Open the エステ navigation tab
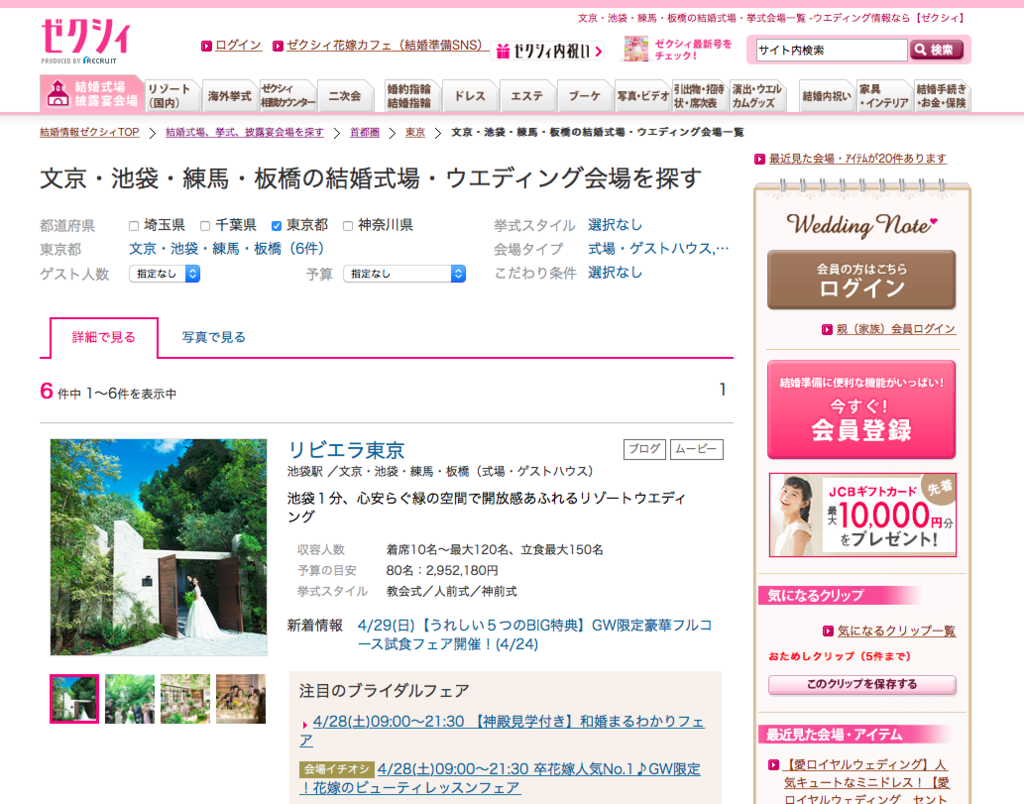 click(526, 95)
